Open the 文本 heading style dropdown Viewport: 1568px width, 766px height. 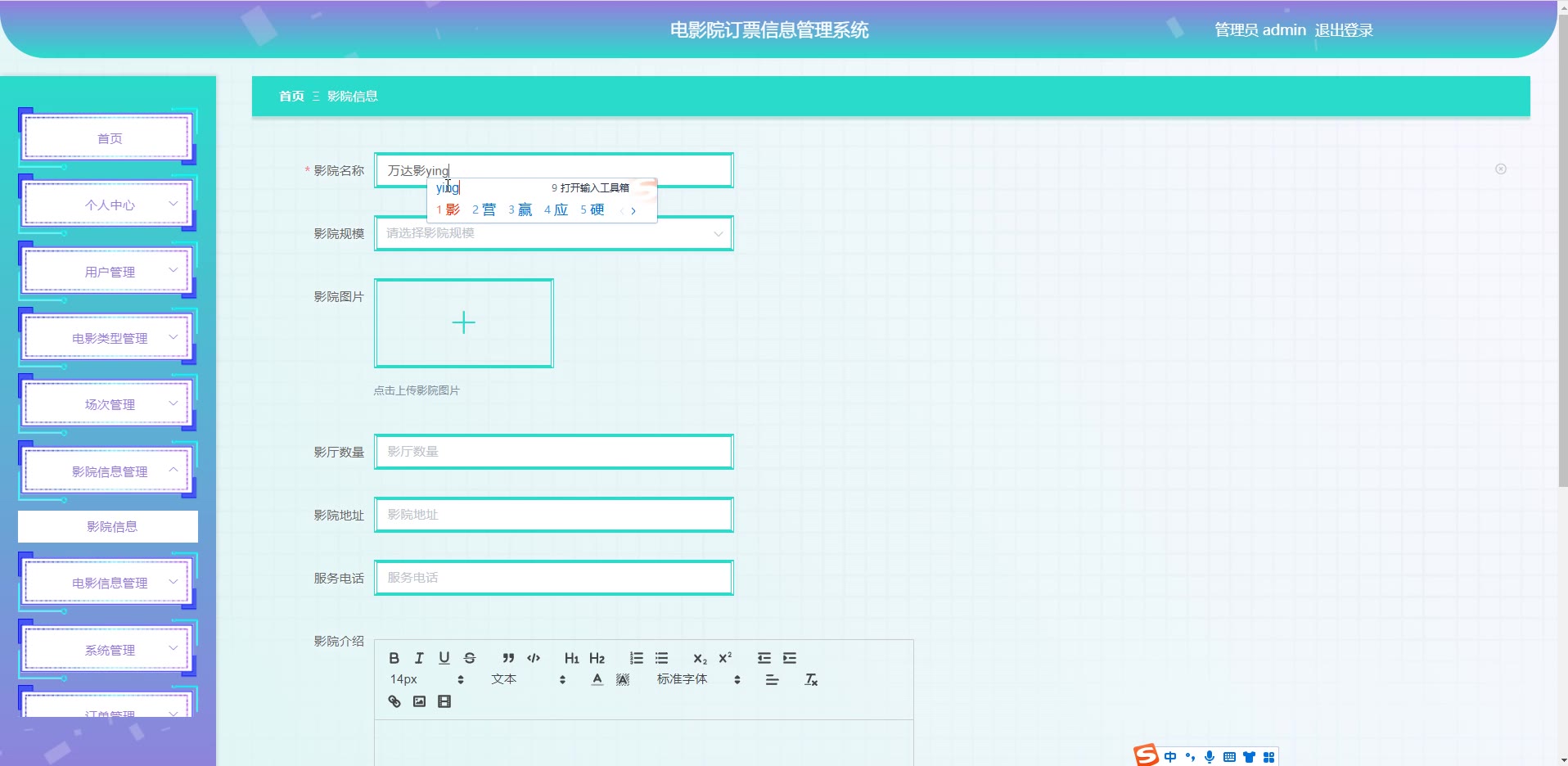529,679
